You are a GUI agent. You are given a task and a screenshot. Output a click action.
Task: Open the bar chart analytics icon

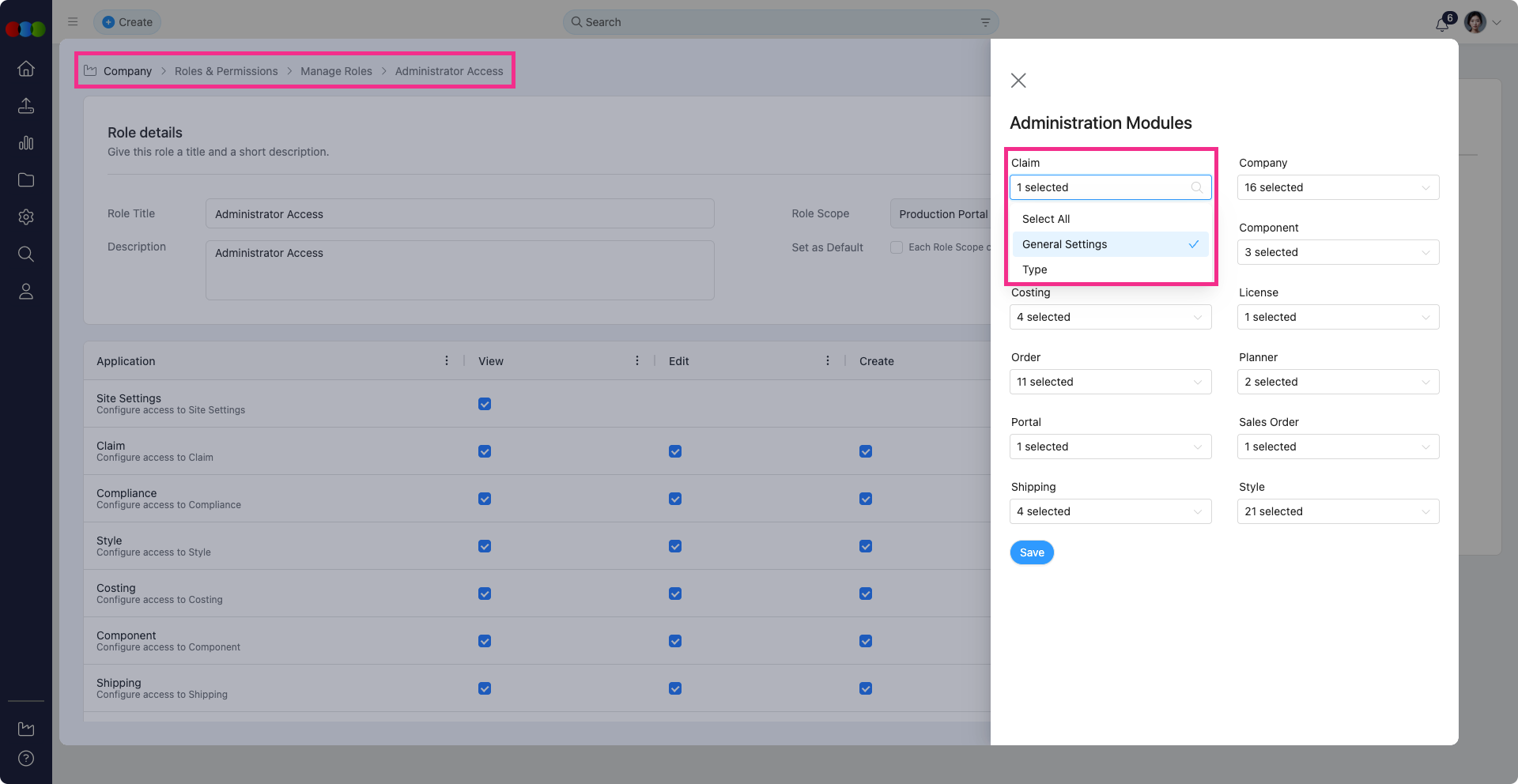pos(26,143)
